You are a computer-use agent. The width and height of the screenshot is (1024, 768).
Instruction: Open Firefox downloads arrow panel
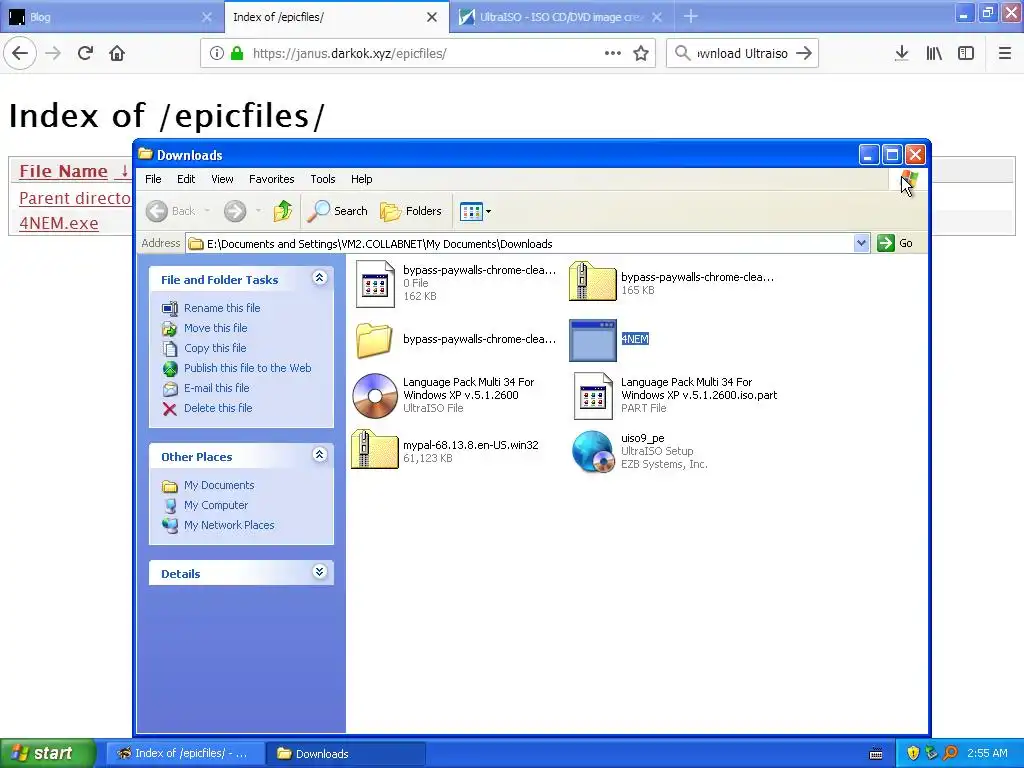(901, 54)
